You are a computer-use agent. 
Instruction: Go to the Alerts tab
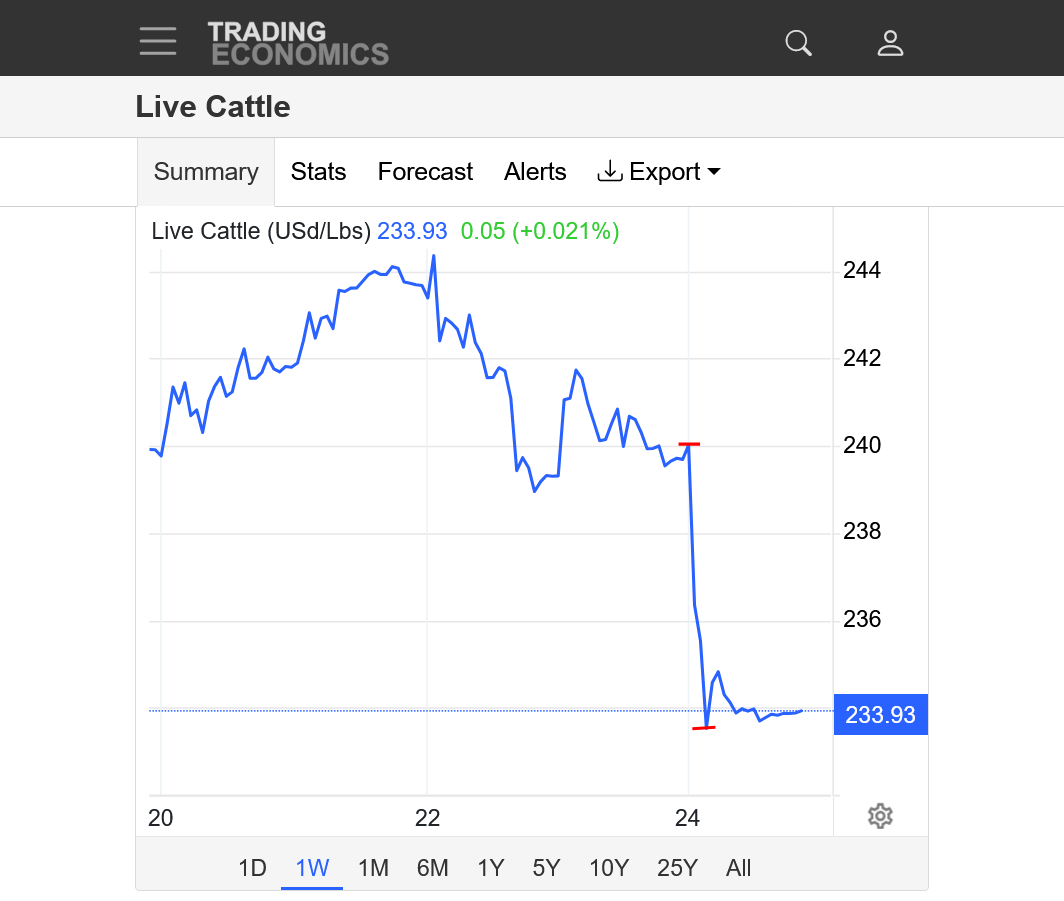(535, 172)
